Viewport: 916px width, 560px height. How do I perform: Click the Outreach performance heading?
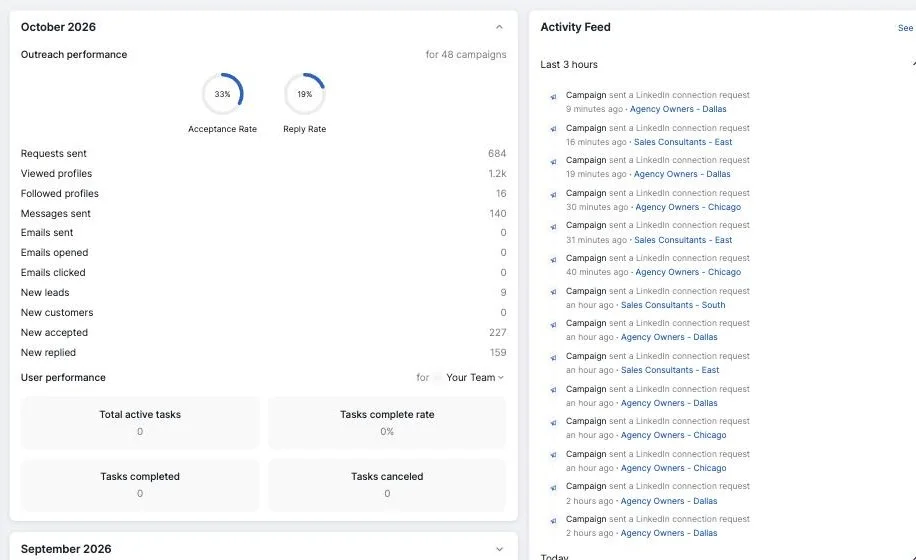74,54
